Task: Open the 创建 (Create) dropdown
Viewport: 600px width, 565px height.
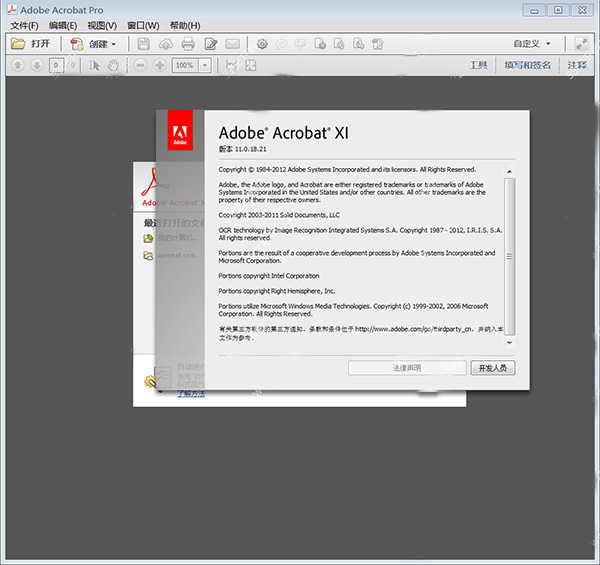Action: pos(93,44)
